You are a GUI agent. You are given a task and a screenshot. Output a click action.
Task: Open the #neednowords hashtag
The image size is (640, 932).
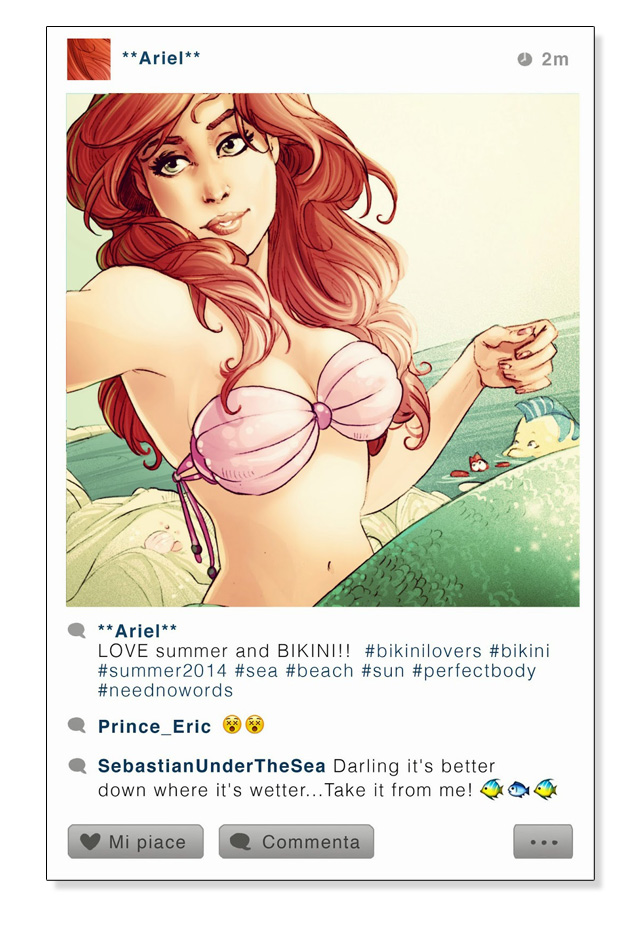click(165, 690)
